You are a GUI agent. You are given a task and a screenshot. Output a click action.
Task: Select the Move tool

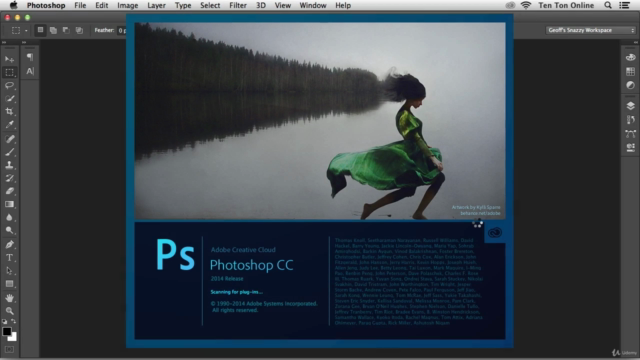[9, 59]
